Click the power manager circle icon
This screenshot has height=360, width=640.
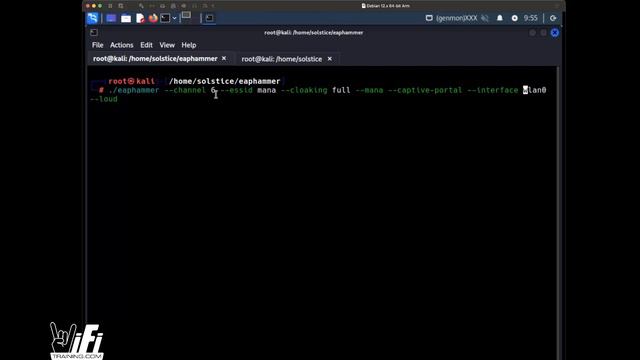pos(514,18)
